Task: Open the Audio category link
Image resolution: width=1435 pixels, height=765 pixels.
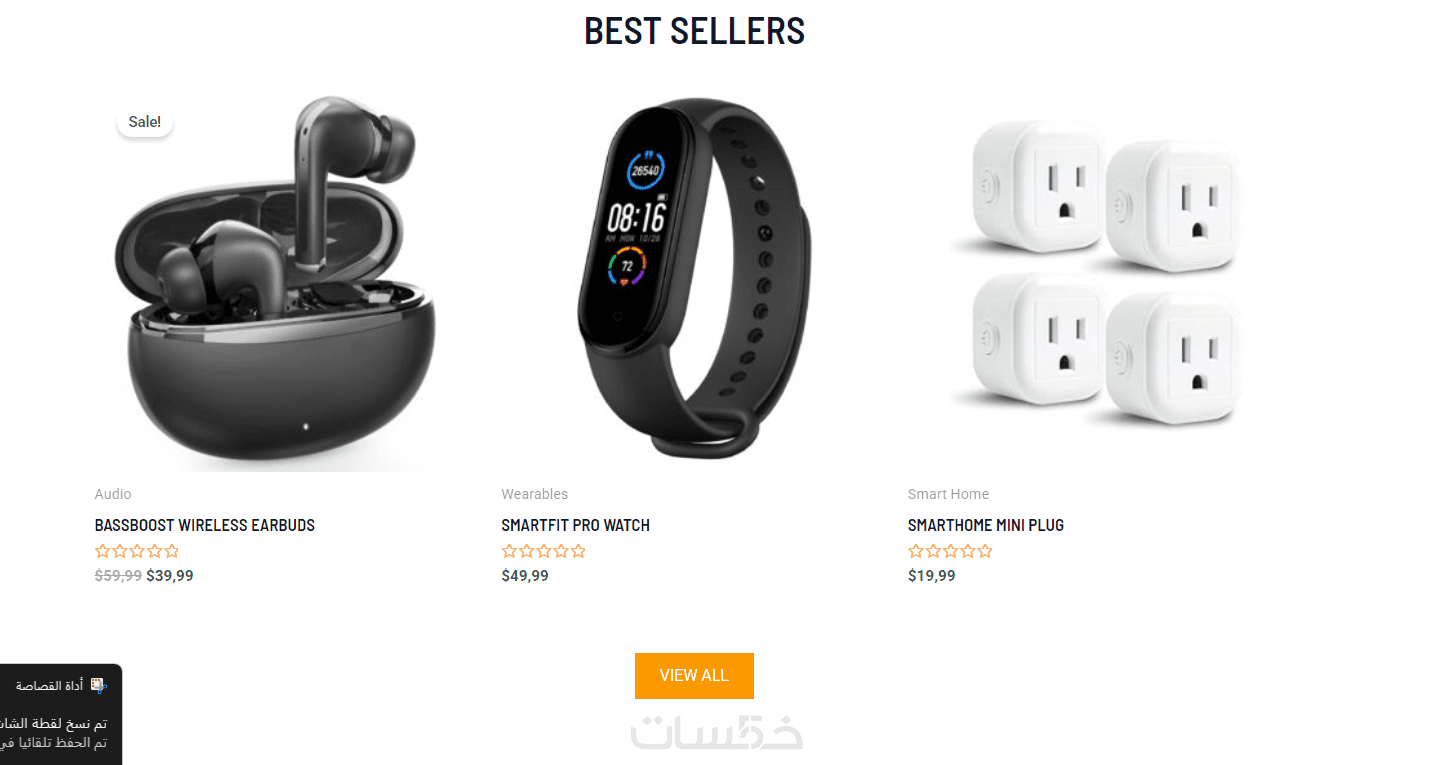Action: 113,494
